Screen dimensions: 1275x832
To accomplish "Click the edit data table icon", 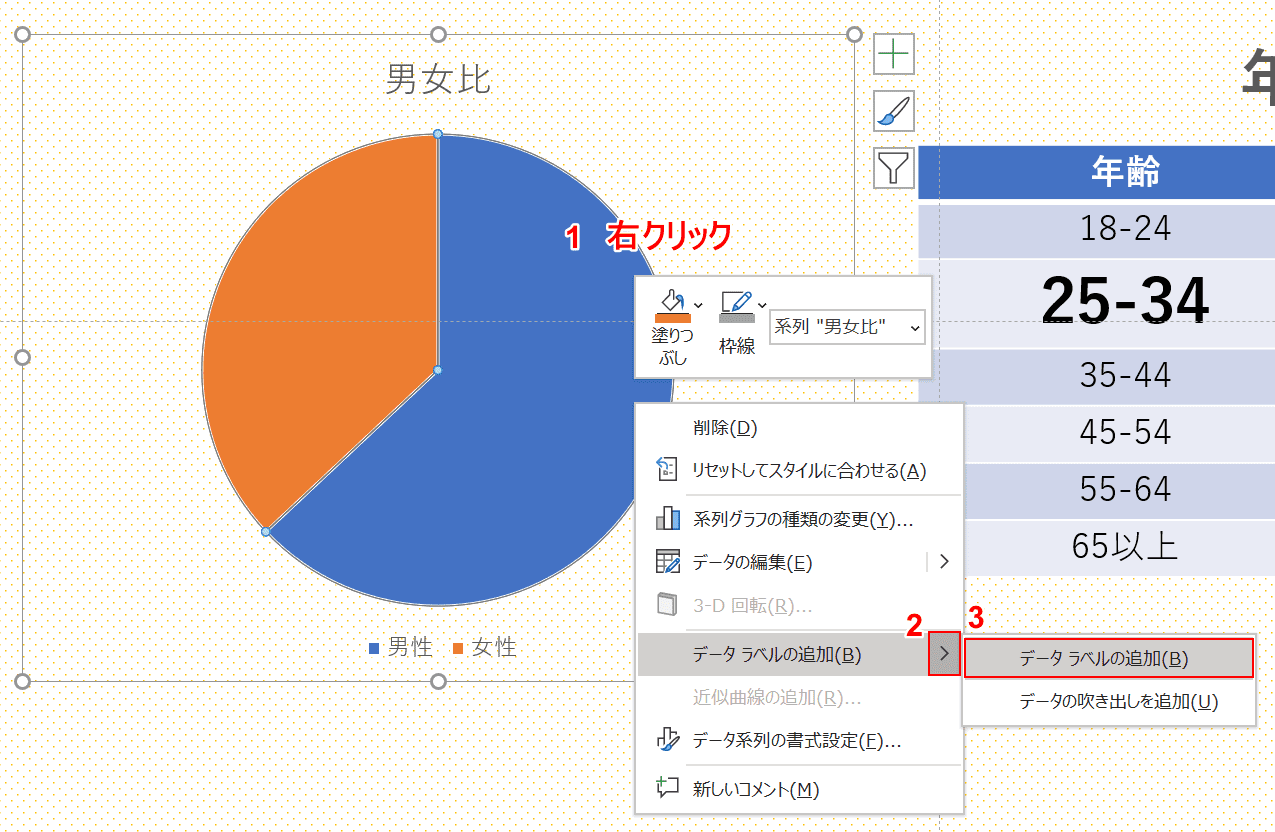I will 667,562.
